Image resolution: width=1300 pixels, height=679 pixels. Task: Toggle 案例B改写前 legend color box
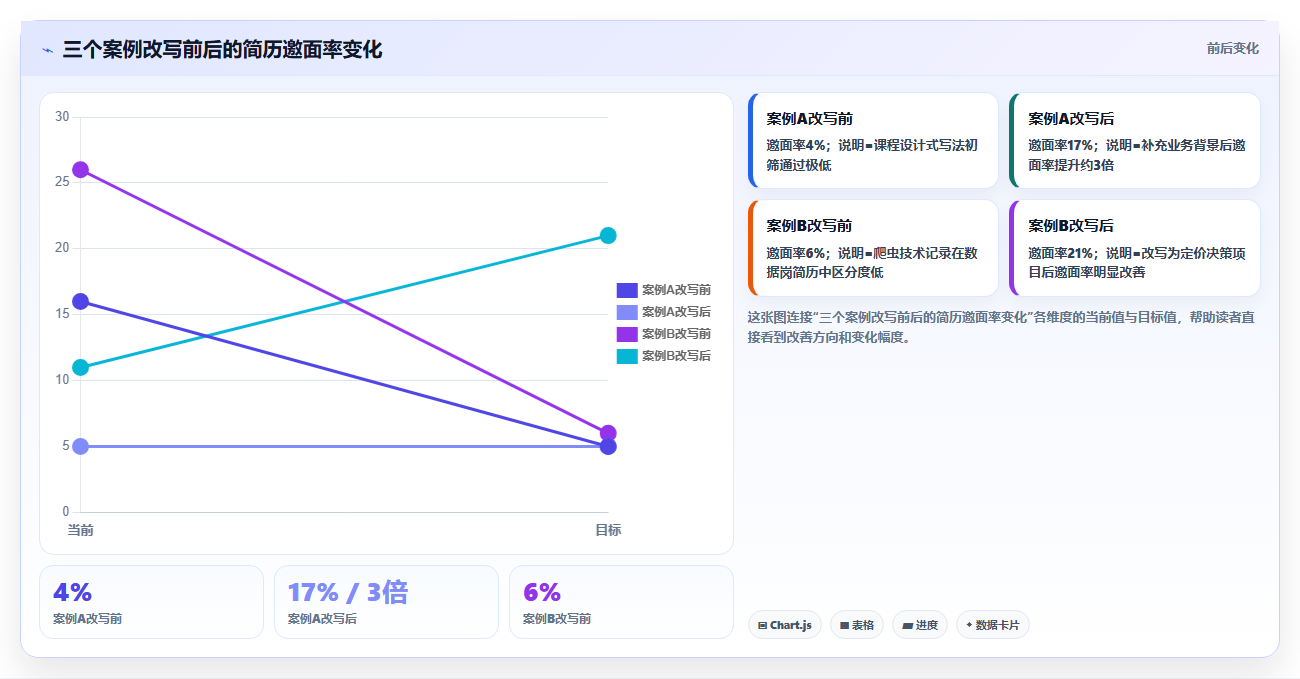click(627, 334)
